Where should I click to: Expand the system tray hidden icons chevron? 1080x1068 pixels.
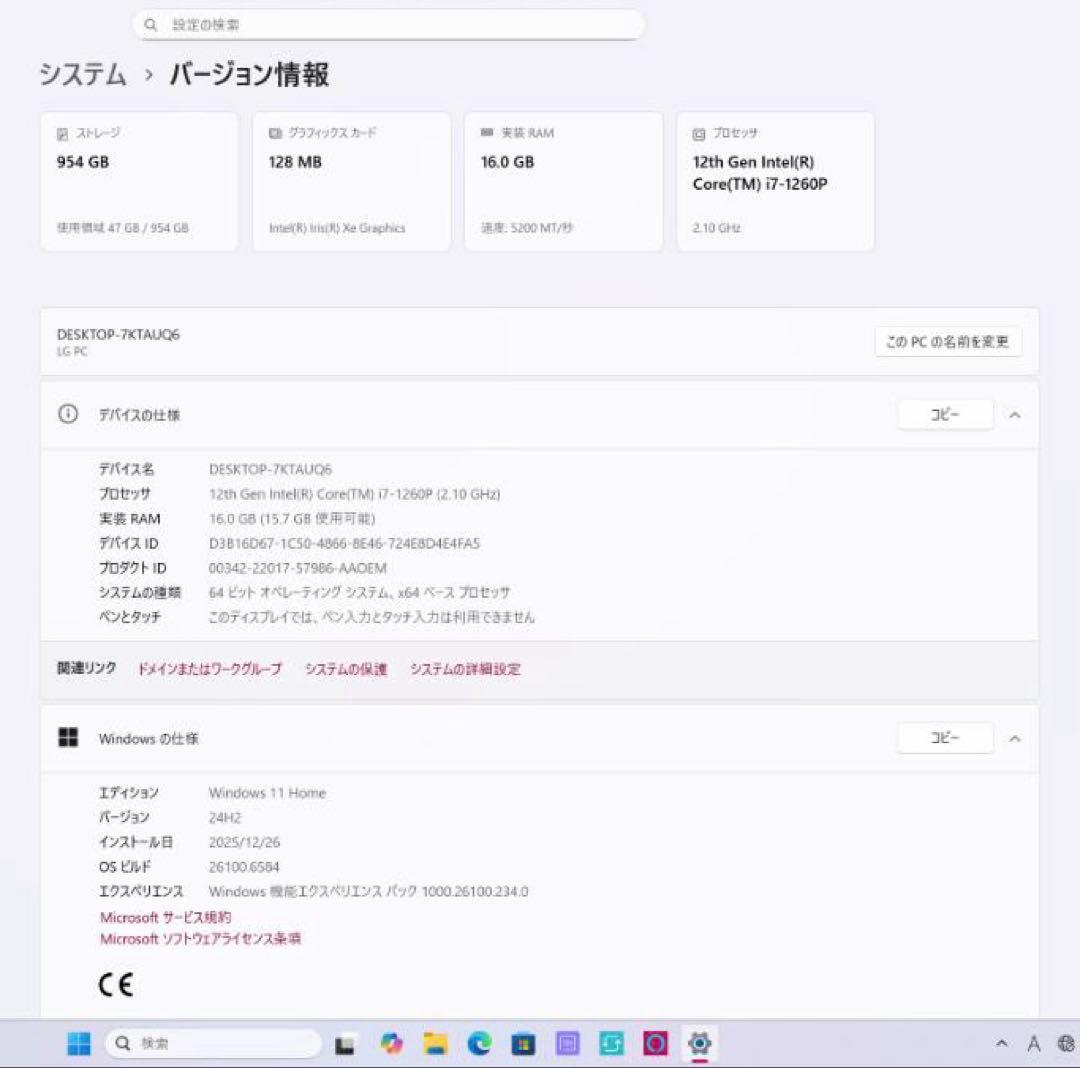(x=1004, y=1043)
